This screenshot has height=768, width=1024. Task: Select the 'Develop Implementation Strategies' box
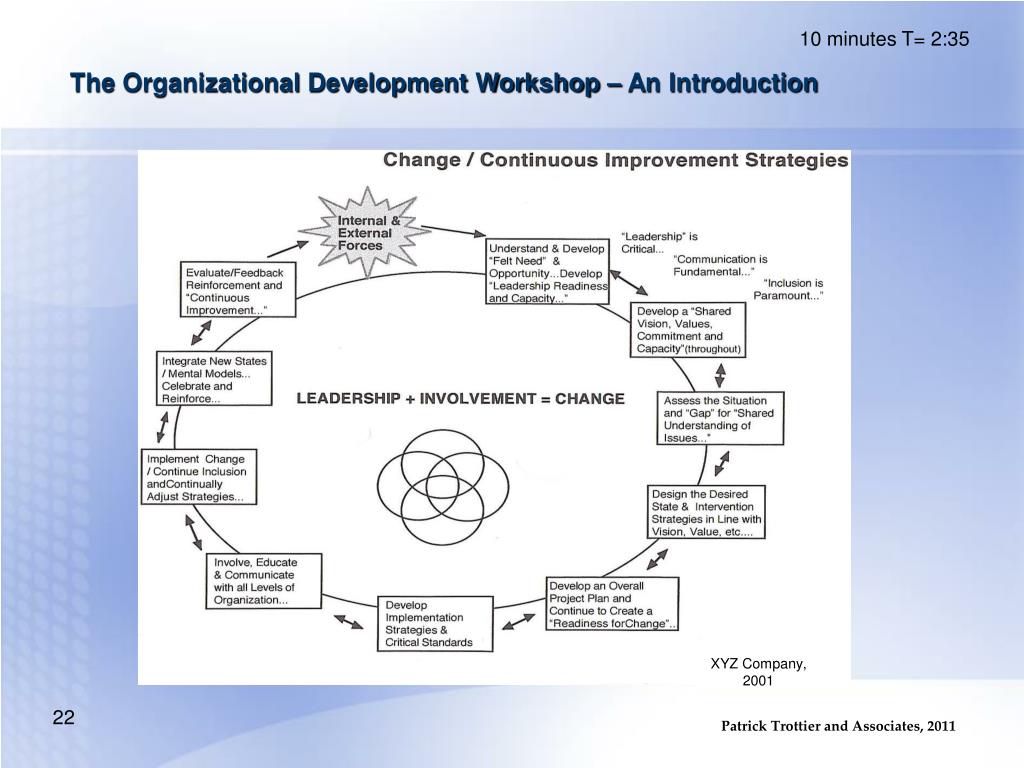click(435, 624)
